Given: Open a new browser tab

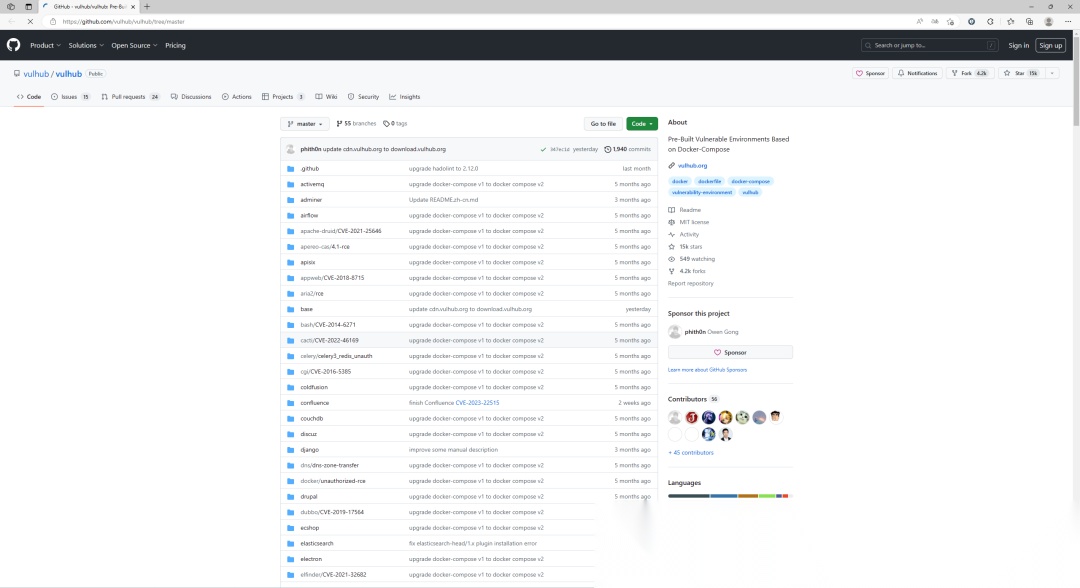Looking at the screenshot, I should [x=147, y=7].
